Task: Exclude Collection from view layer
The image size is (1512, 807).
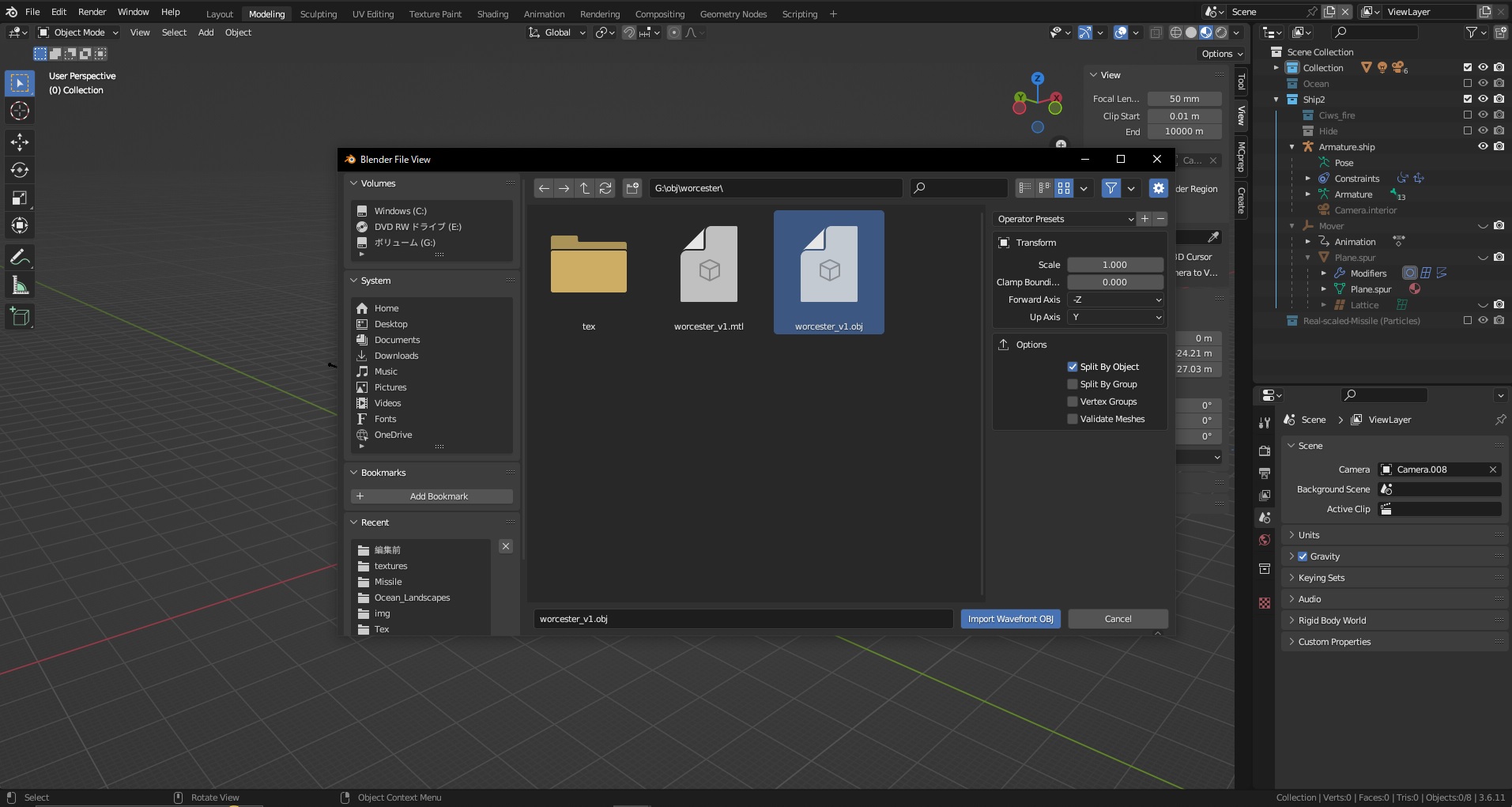Action: tap(1468, 67)
